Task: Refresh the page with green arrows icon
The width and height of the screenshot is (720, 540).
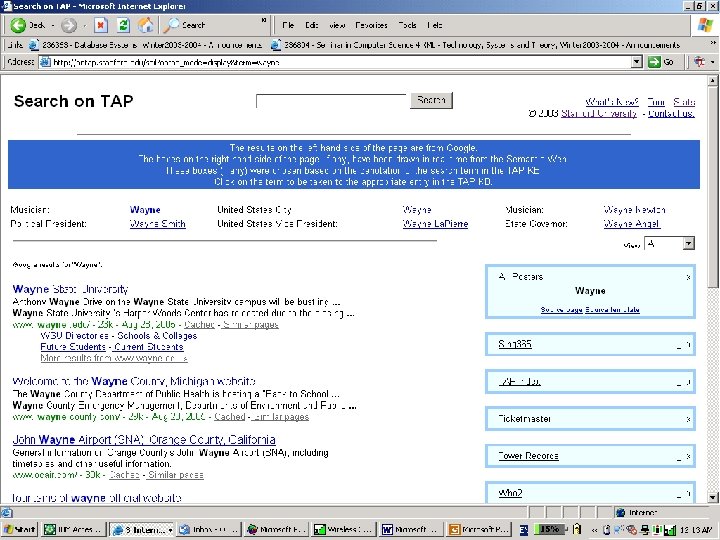Action: click(123, 25)
